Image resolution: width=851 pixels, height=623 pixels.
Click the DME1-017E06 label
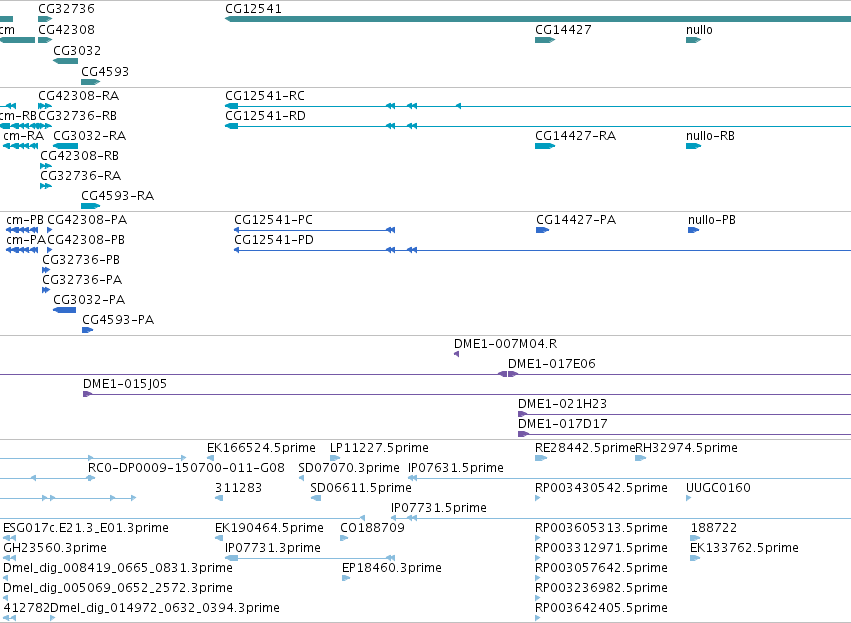551,364
